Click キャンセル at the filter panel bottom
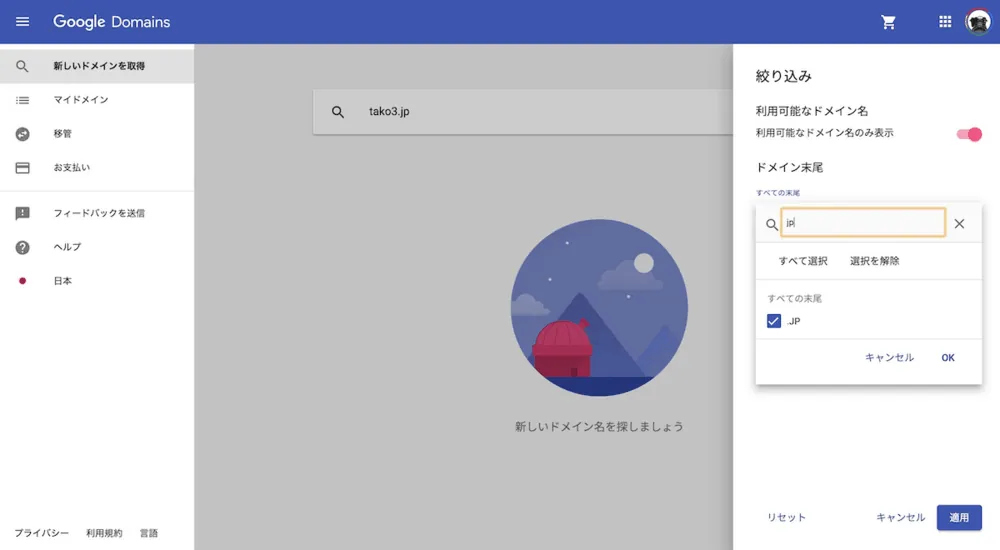 900,517
